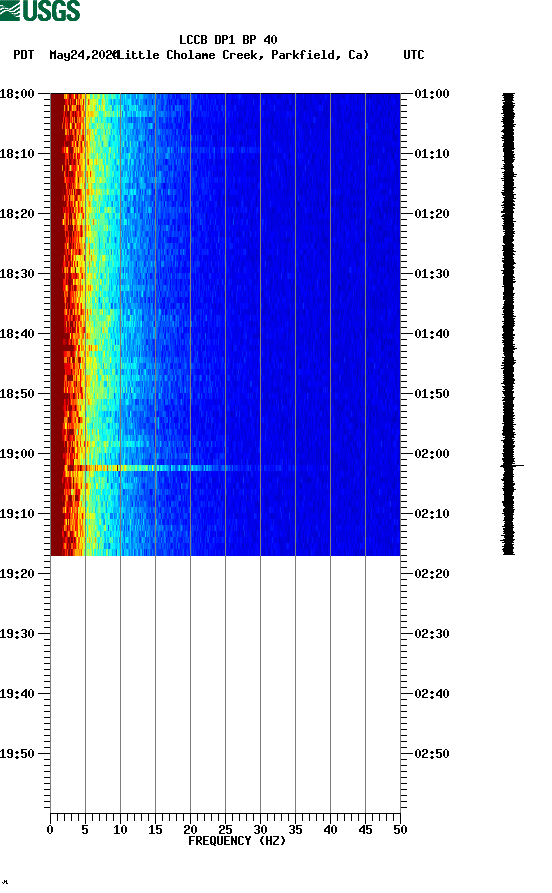Click the 18:20 PDT time label
Image resolution: width=552 pixels, height=893 pixels.
pos(17,214)
